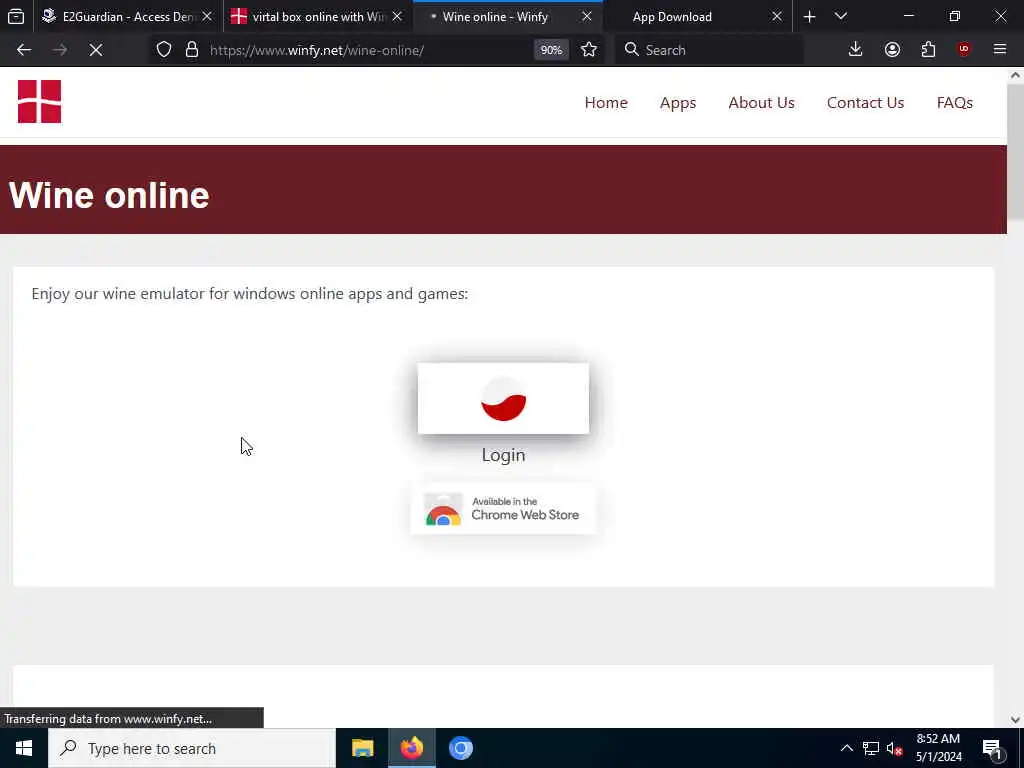Close the E2Guardian tab

(x=207, y=16)
